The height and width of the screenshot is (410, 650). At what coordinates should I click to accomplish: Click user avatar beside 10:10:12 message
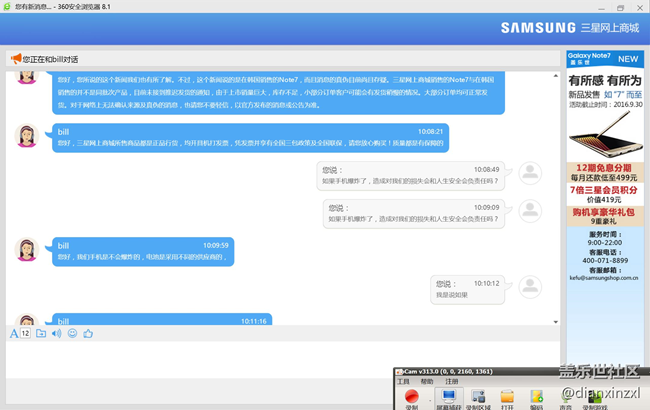tap(530, 287)
